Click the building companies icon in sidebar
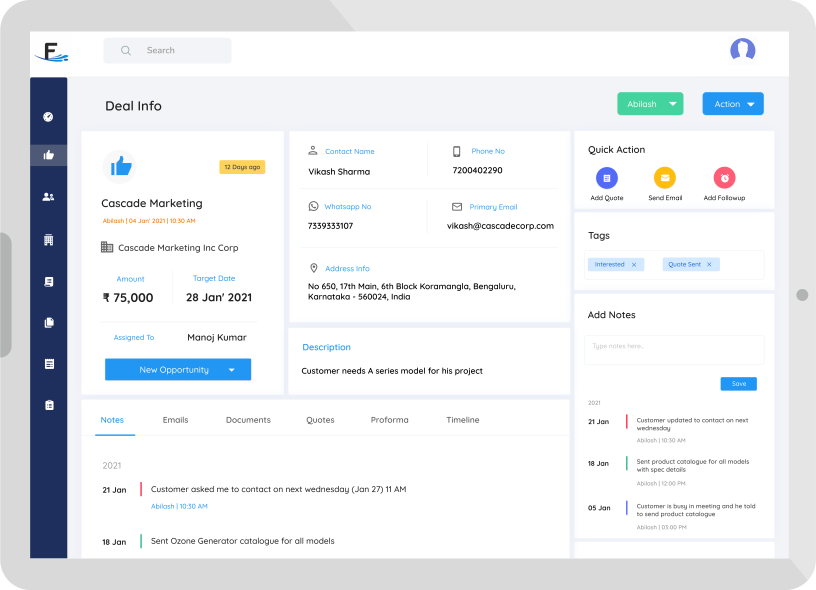816x590 pixels. click(x=48, y=240)
